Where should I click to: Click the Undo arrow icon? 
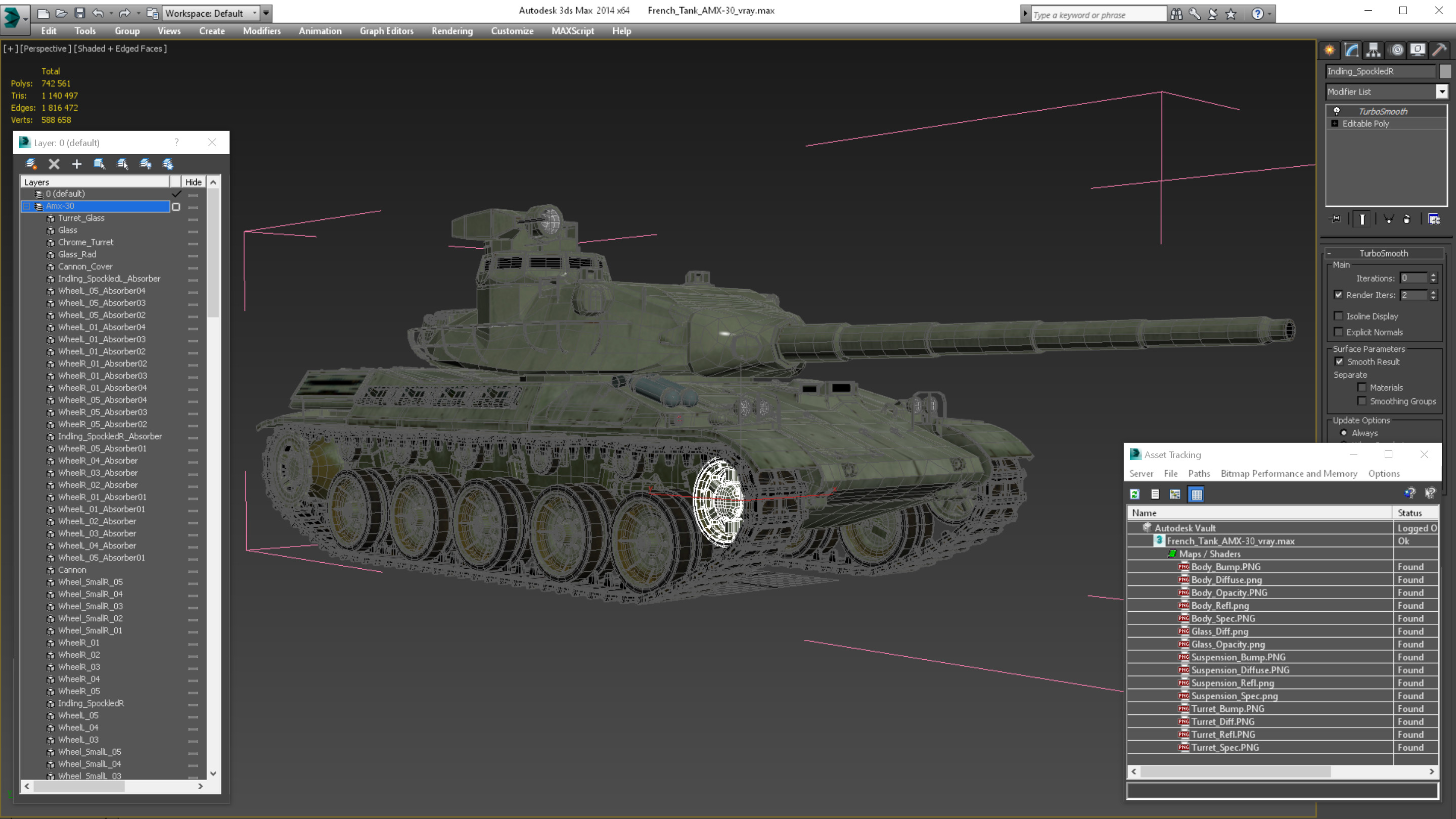click(99, 13)
